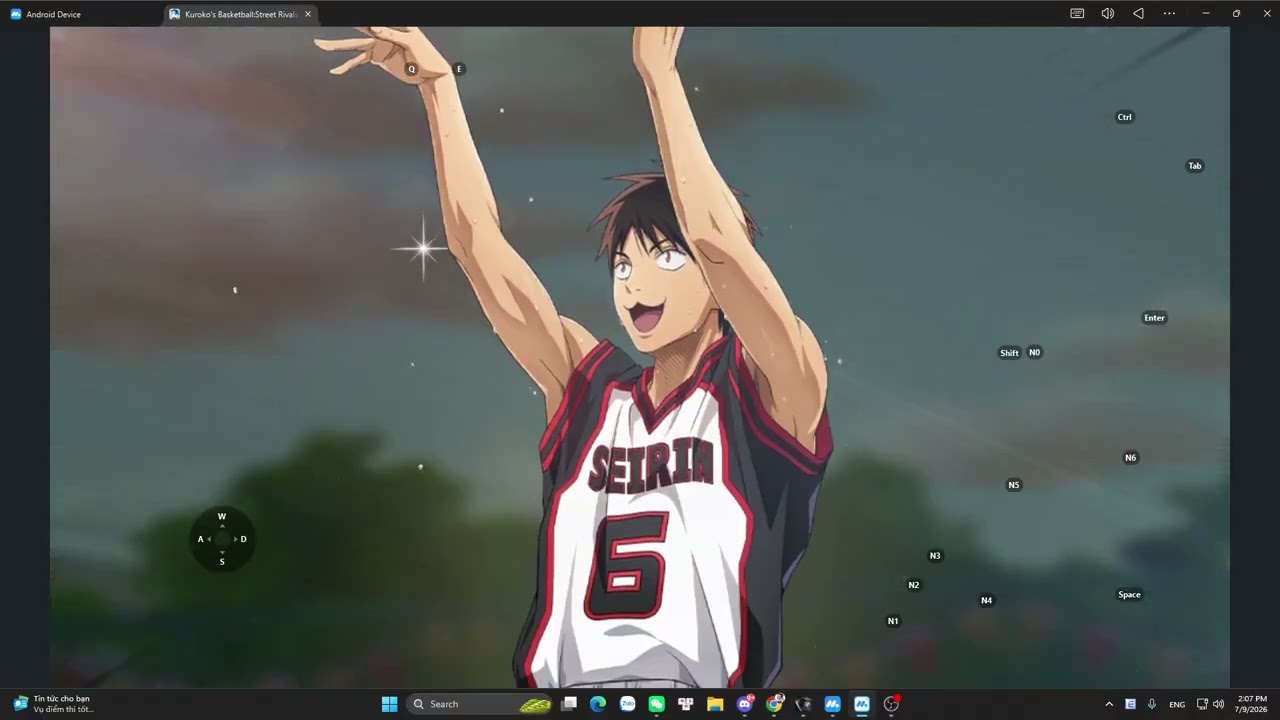Image resolution: width=1280 pixels, height=720 pixels.
Task: Tap the N4 key overlay
Action: point(987,601)
